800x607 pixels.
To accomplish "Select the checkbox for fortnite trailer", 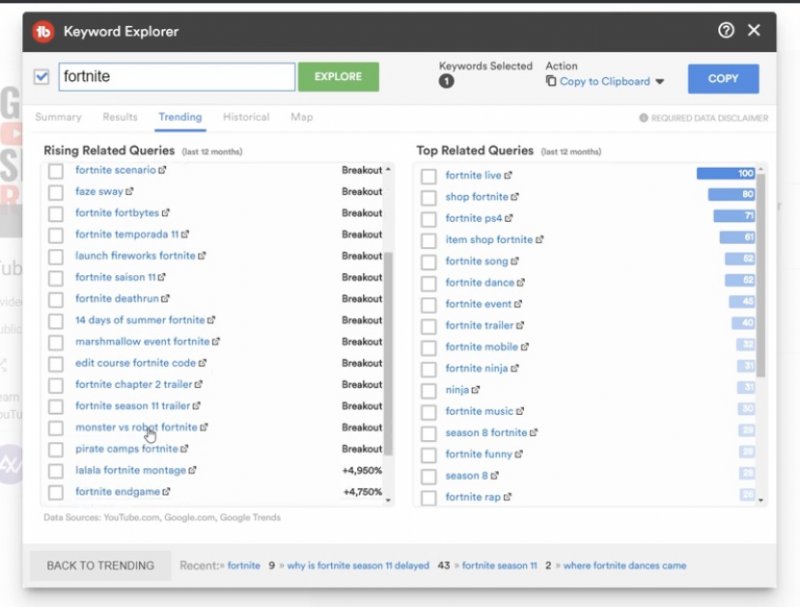I will (x=428, y=326).
